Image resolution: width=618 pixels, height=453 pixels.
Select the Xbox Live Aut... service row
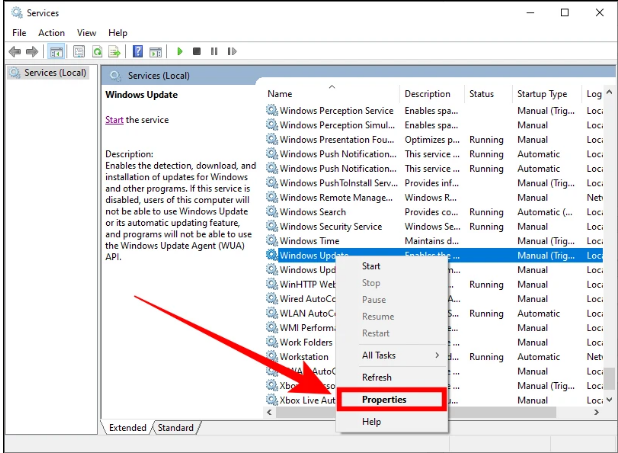click(434, 400)
